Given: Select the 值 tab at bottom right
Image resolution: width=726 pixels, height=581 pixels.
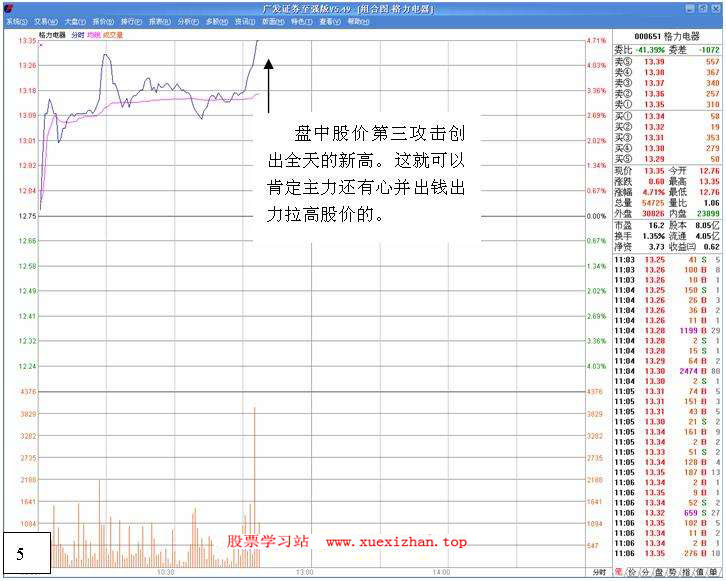Looking at the screenshot, I should [700, 572].
